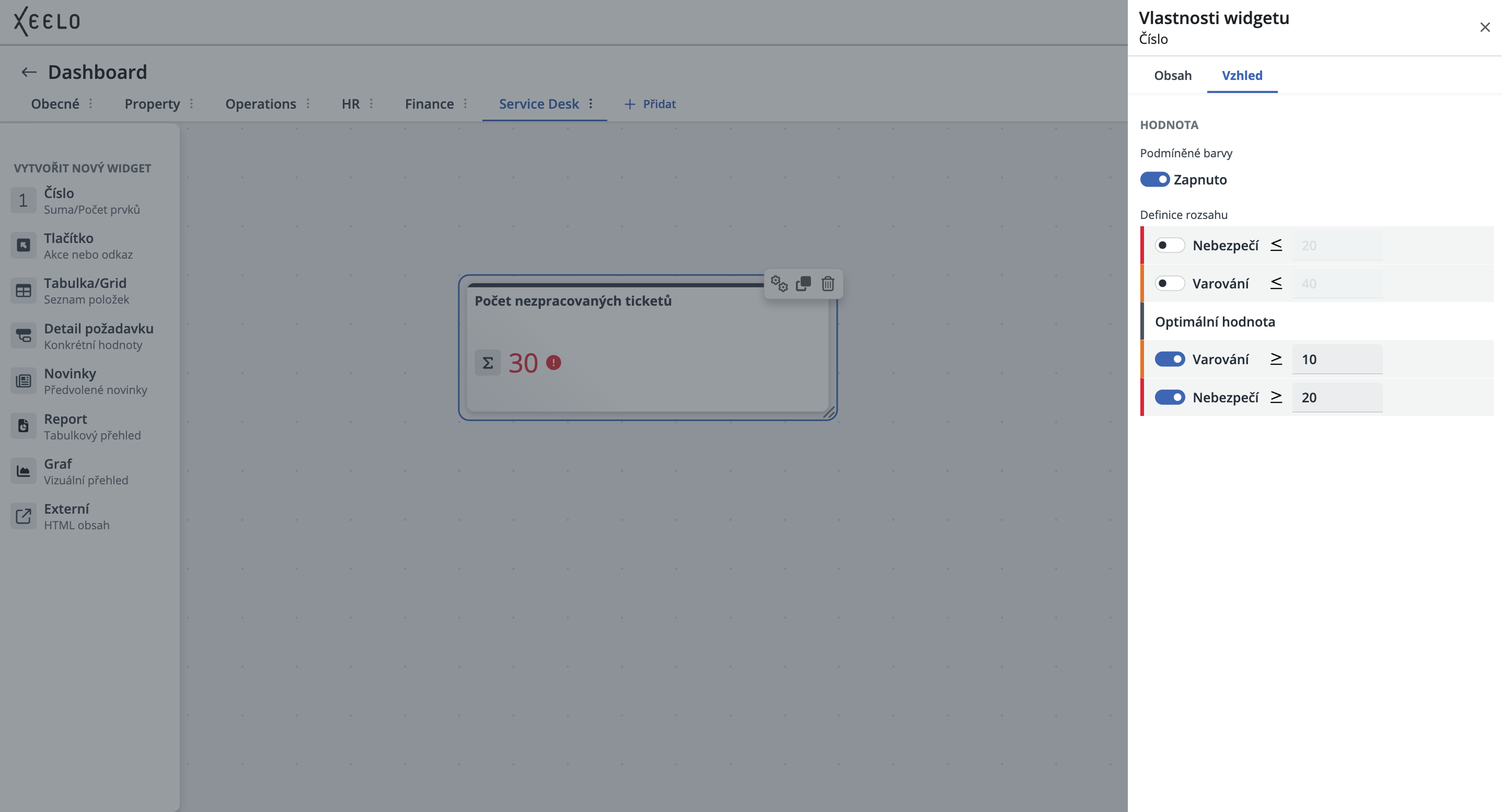This screenshot has height=812, width=1502.
Task: Open the Vzhled properties tab
Action: [1242, 75]
